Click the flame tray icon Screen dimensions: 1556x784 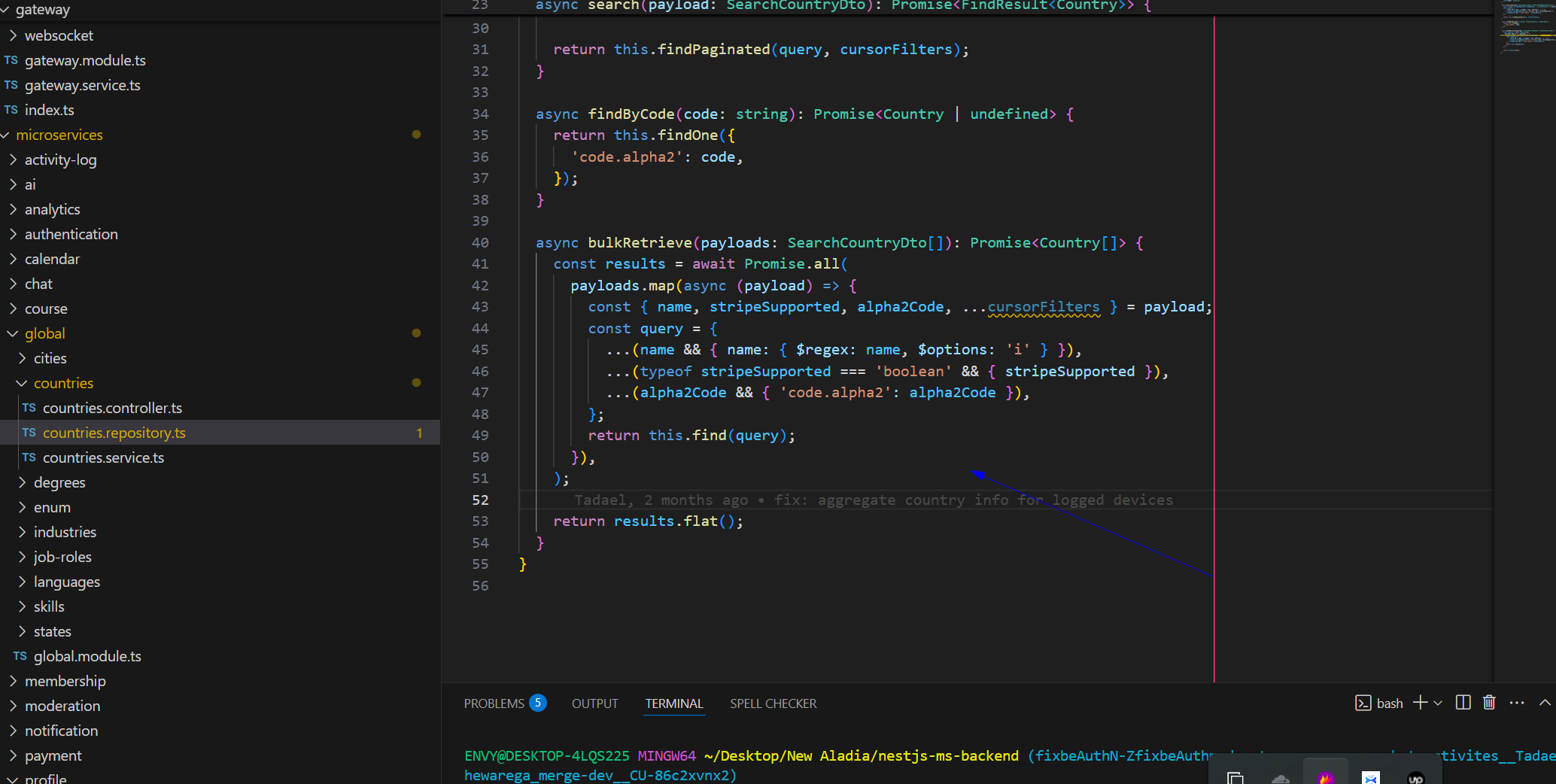[1325, 777]
